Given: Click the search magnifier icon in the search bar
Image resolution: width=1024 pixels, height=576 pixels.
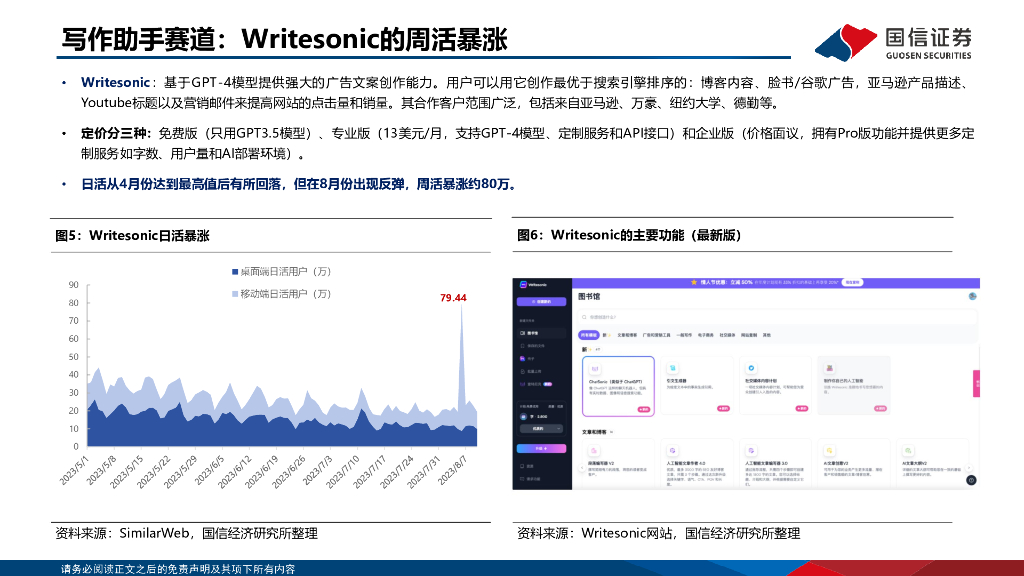Looking at the screenshot, I should 584,317.
